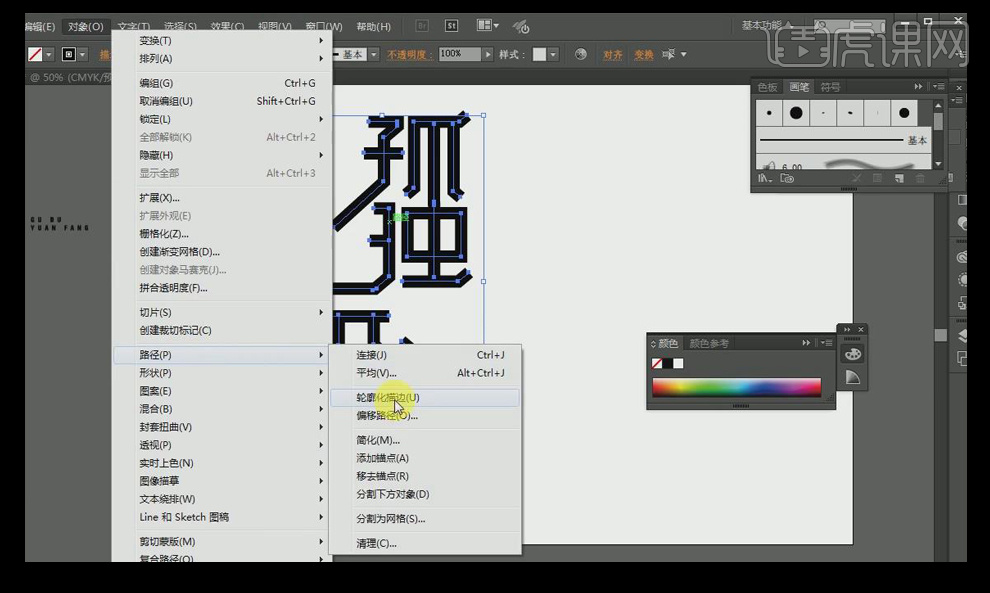990x593 pixels.
Task: Expand the opacity slider arrow
Action: tap(487, 54)
